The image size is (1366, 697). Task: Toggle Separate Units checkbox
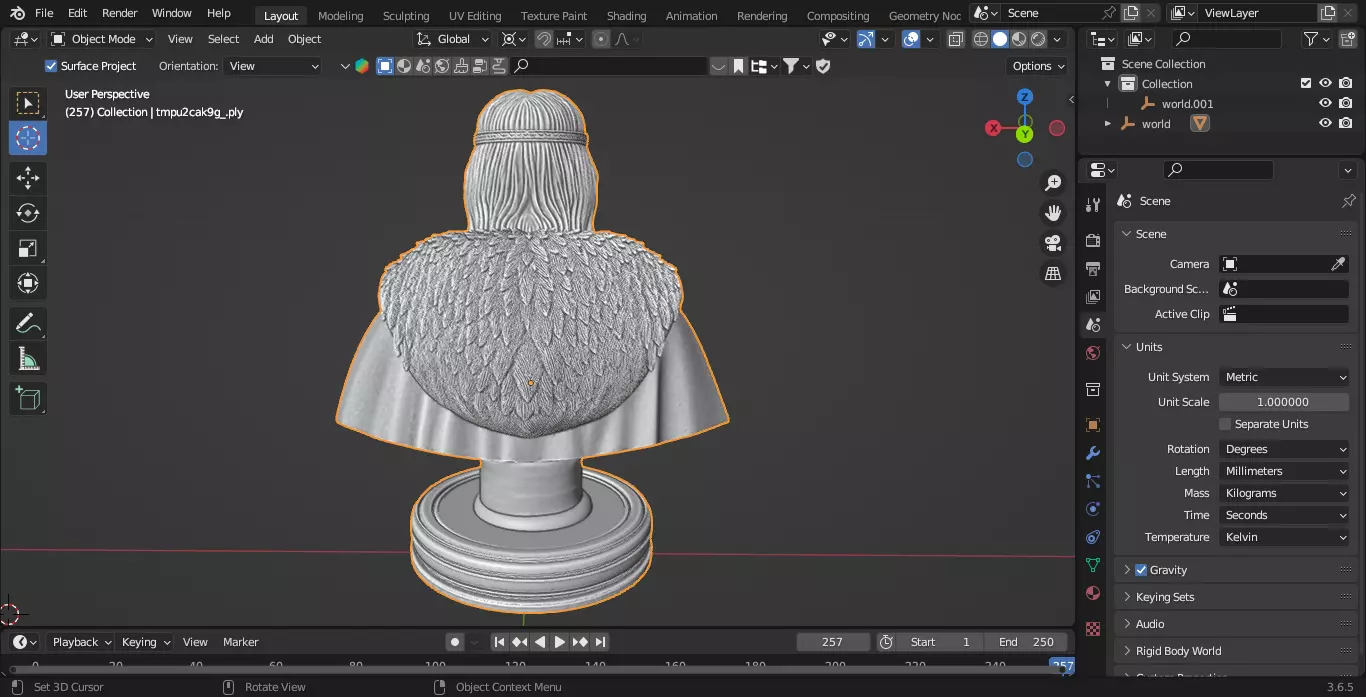pos(1225,424)
